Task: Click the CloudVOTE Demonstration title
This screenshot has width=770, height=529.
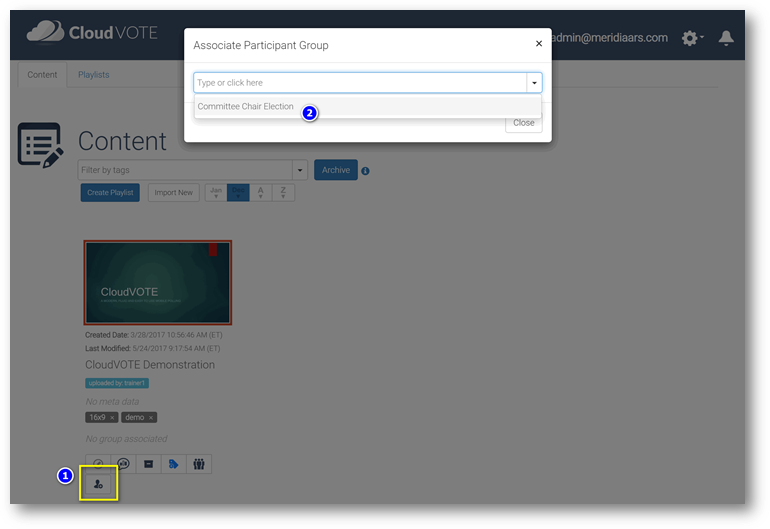Action: [x=150, y=364]
